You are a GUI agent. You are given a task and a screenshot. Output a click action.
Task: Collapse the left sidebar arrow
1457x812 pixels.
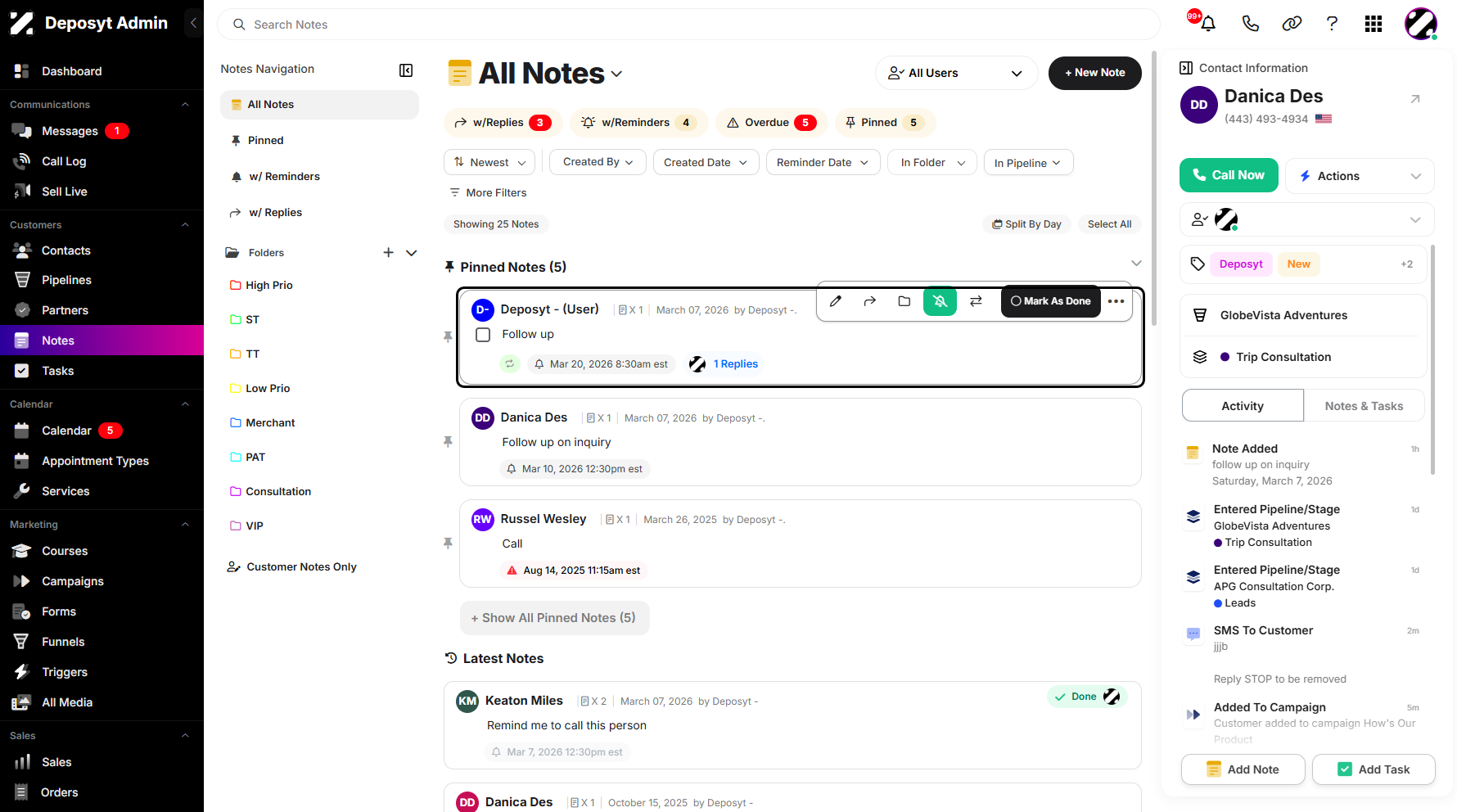[x=193, y=23]
